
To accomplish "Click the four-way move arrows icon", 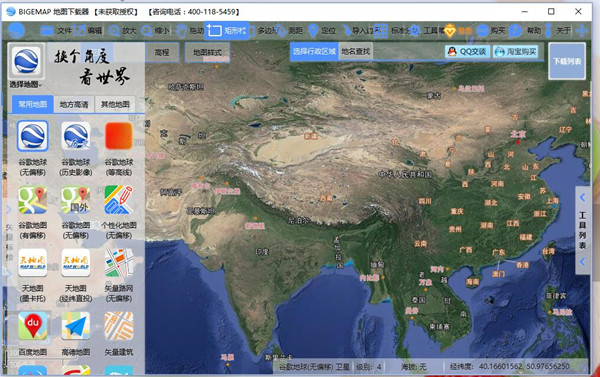I will (x=582, y=31).
